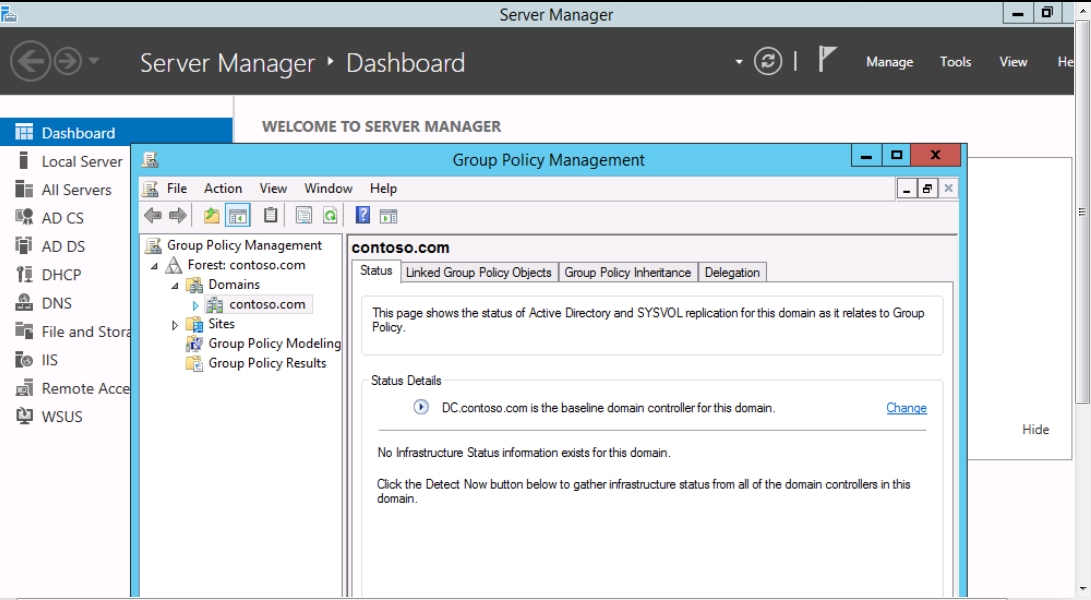
Task: Expand the Sites tree node
Action: [175, 325]
